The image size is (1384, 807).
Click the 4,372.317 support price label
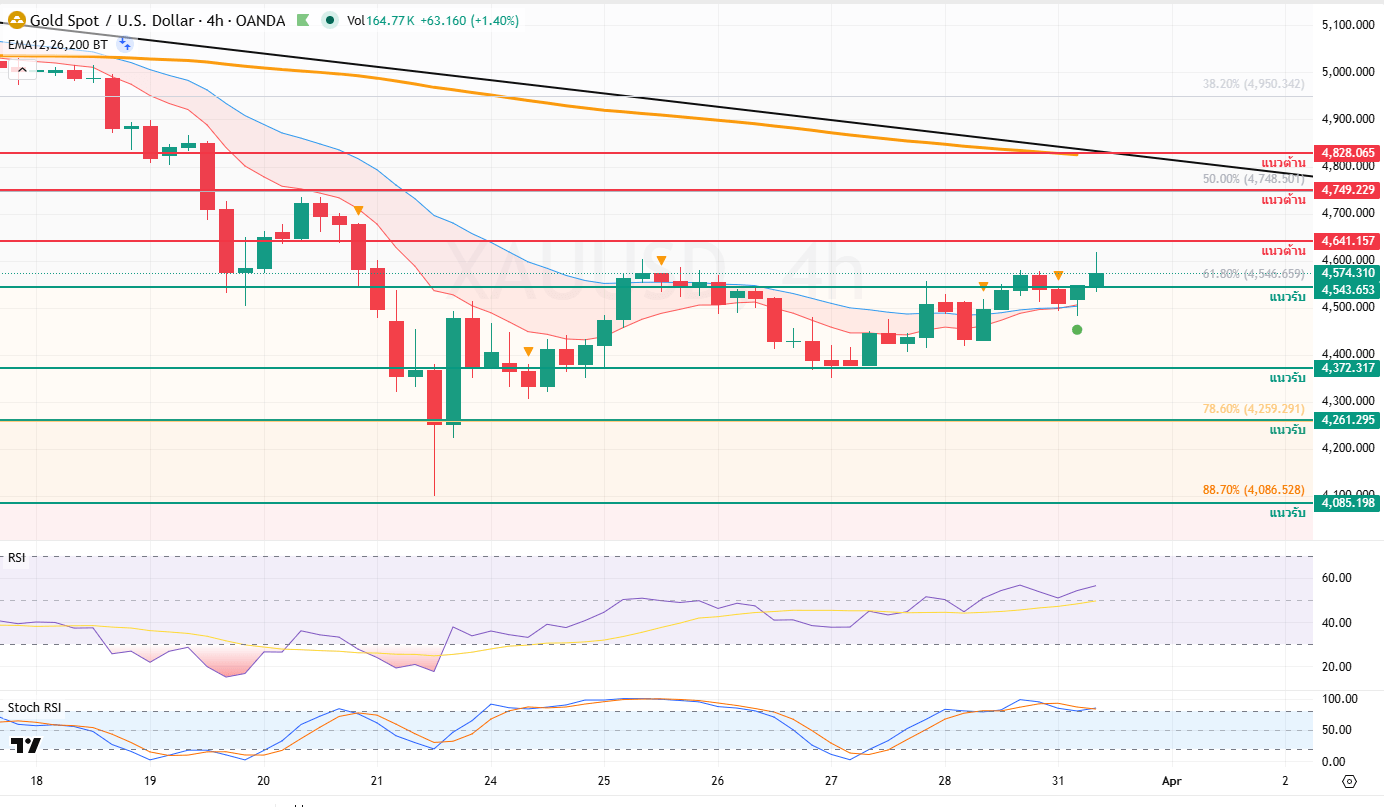(x=1348, y=368)
